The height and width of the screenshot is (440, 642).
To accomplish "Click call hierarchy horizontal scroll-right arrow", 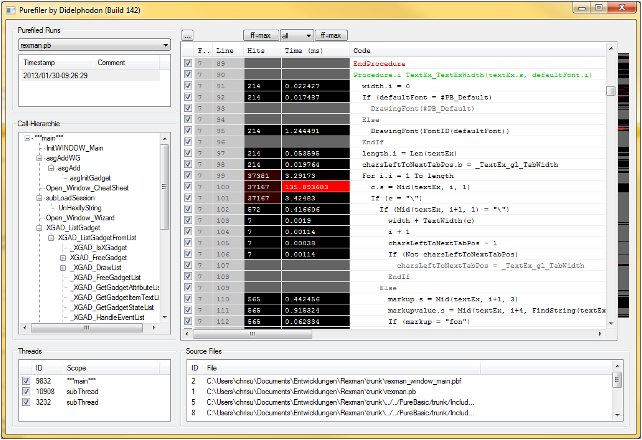I will (x=154, y=328).
